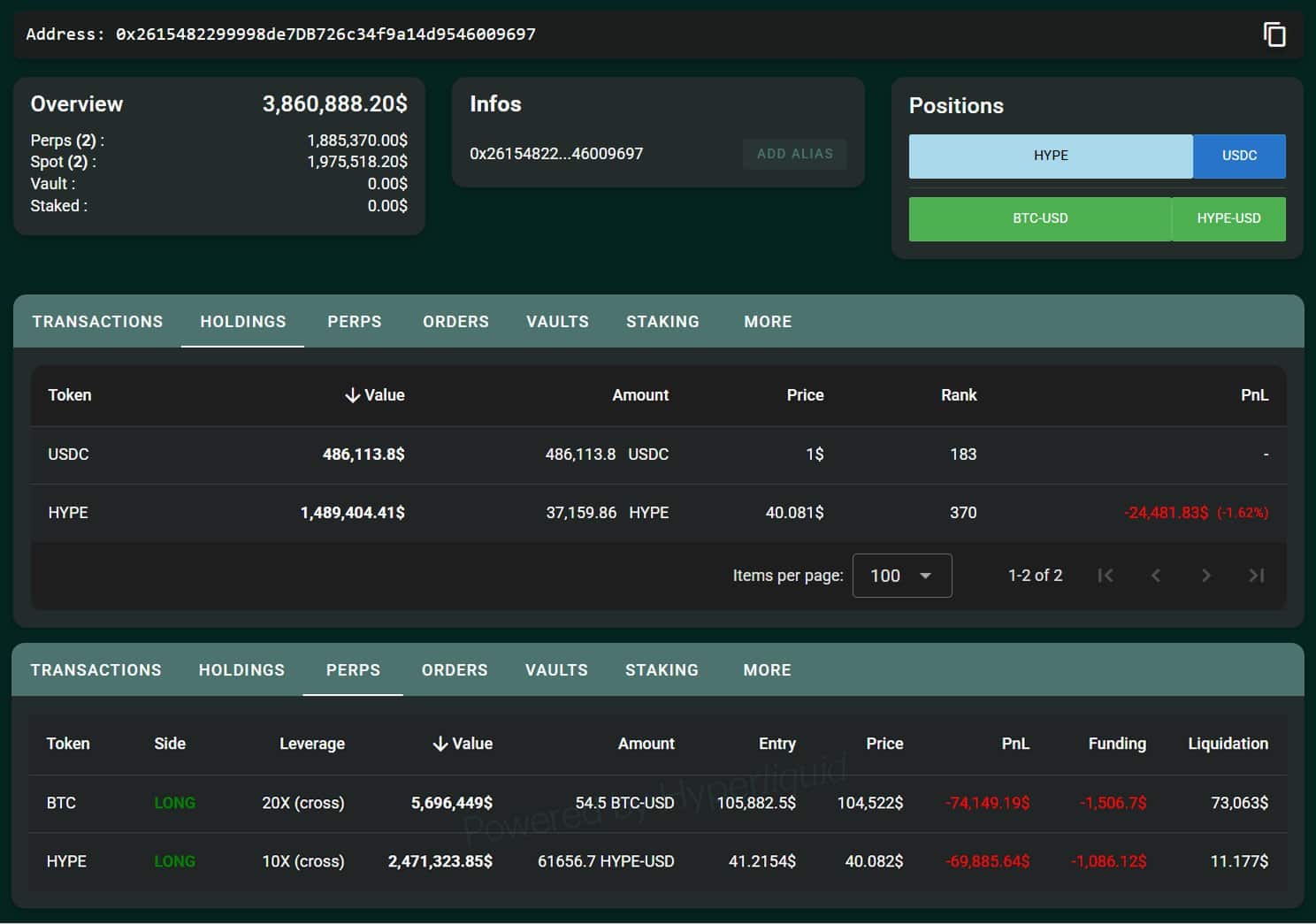Screen dimensions: 1316x924
Task: Sort perps table by Value arrow
Action: tap(440, 744)
